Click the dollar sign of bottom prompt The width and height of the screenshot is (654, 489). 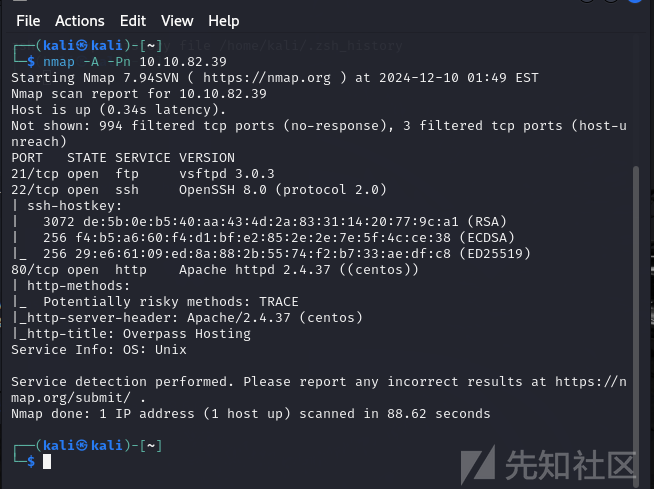(31, 461)
